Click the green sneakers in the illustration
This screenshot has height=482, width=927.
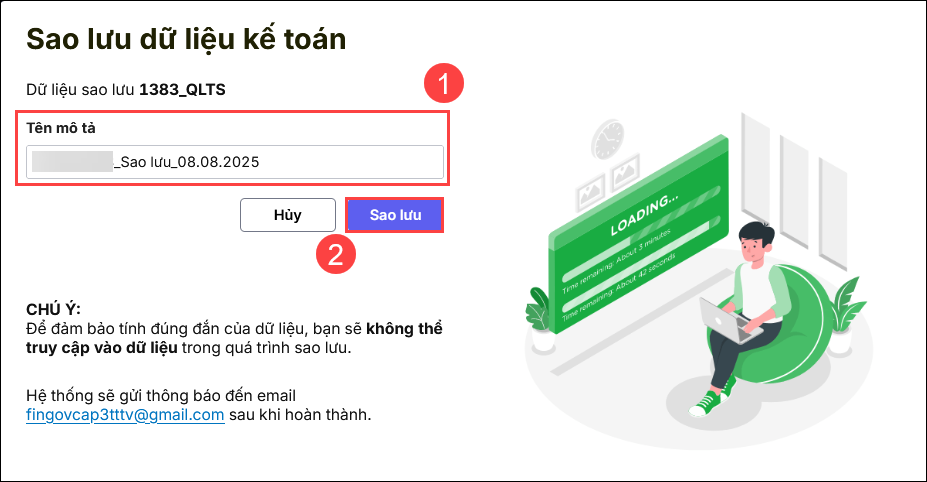(708, 401)
